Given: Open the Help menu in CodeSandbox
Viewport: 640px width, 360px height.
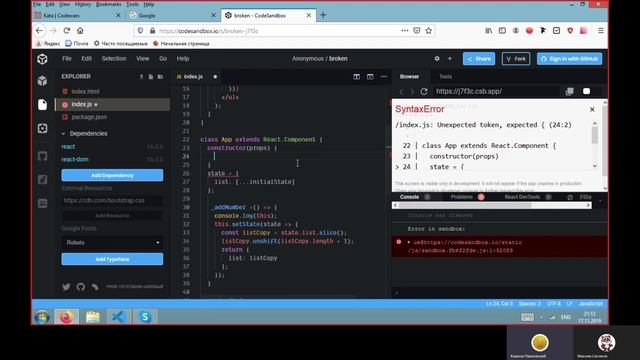Looking at the screenshot, I should (183, 59).
